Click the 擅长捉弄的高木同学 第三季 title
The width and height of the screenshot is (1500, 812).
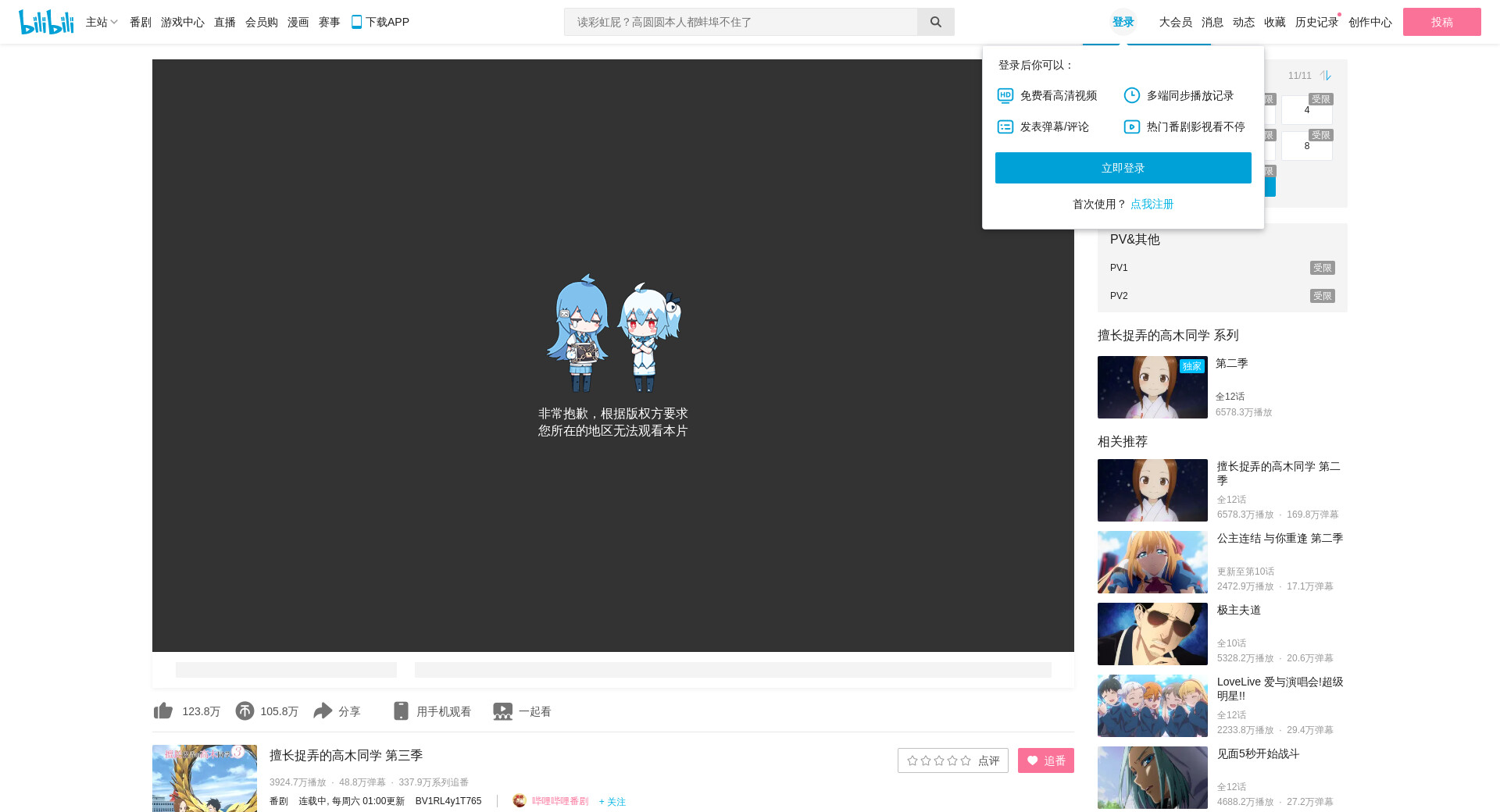coord(346,755)
